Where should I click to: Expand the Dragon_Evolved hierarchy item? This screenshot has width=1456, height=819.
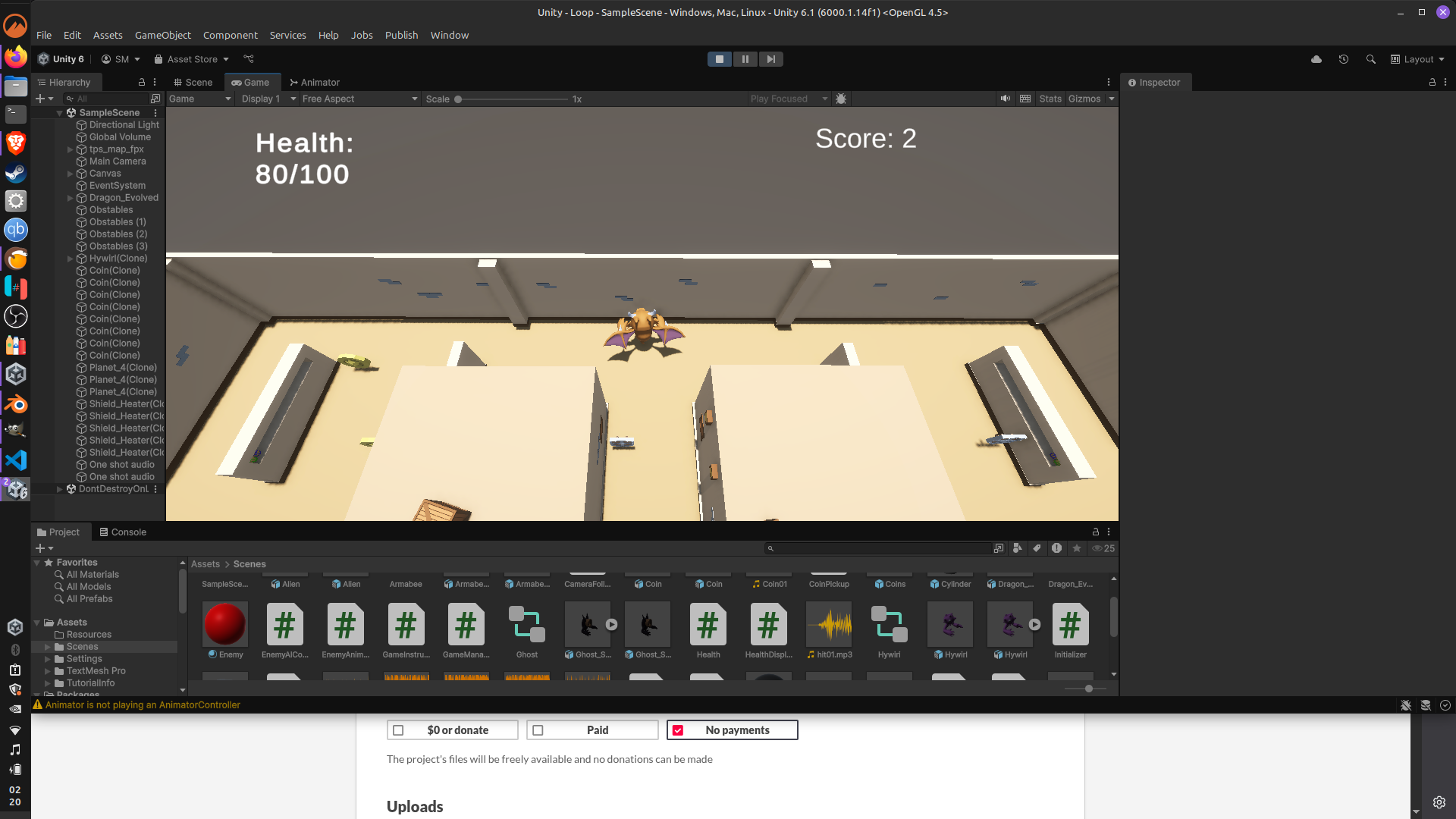70,198
